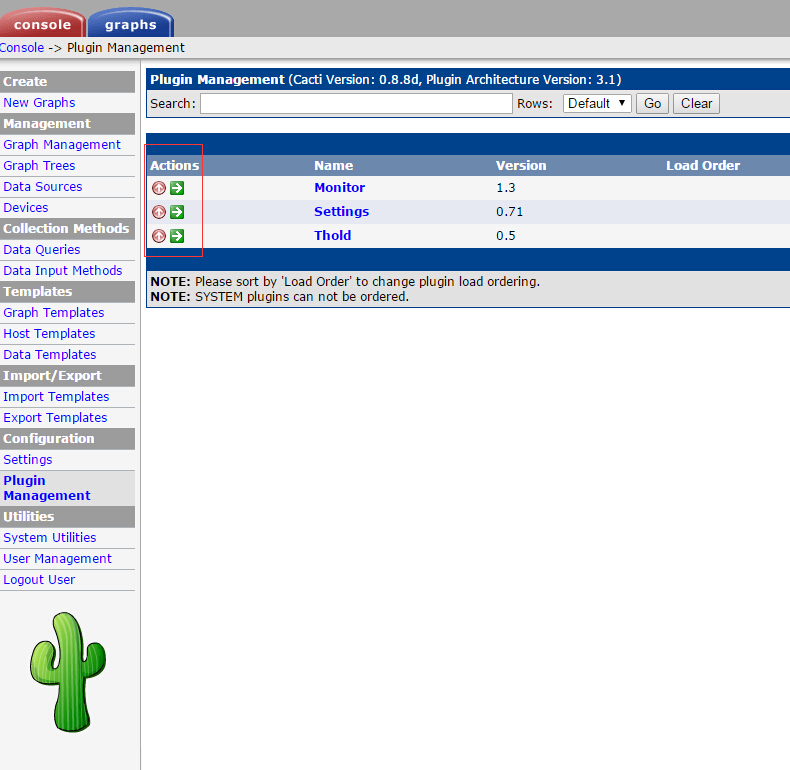The width and height of the screenshot is (790, 770).
Task: Open Devices in the sidebar
Action: tap(26, 208)
